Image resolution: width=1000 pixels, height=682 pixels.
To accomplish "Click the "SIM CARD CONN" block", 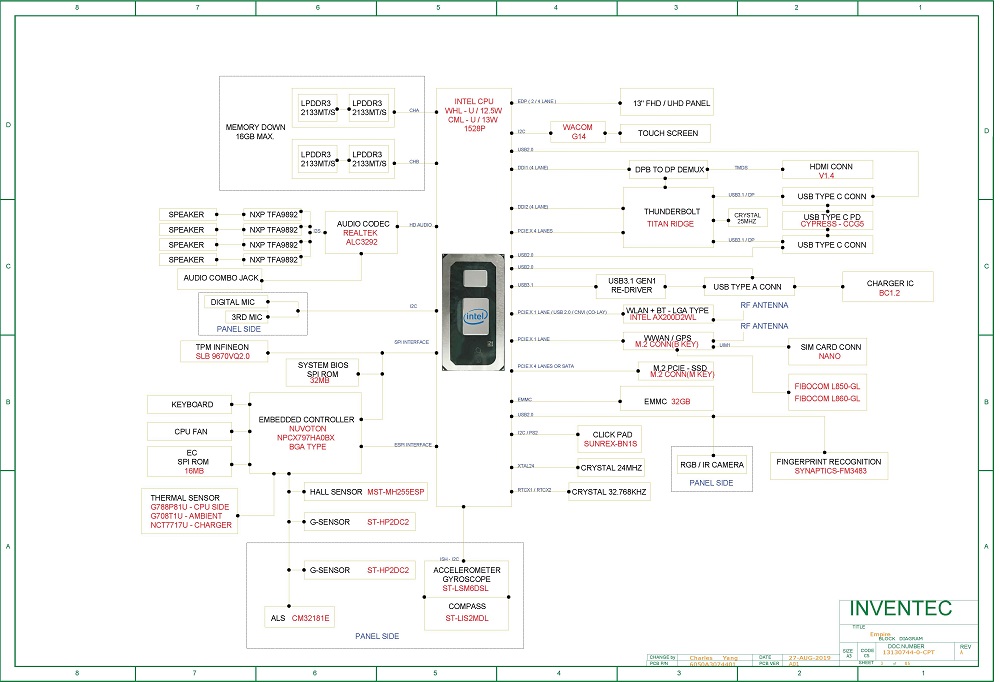I will coord(827,352).
